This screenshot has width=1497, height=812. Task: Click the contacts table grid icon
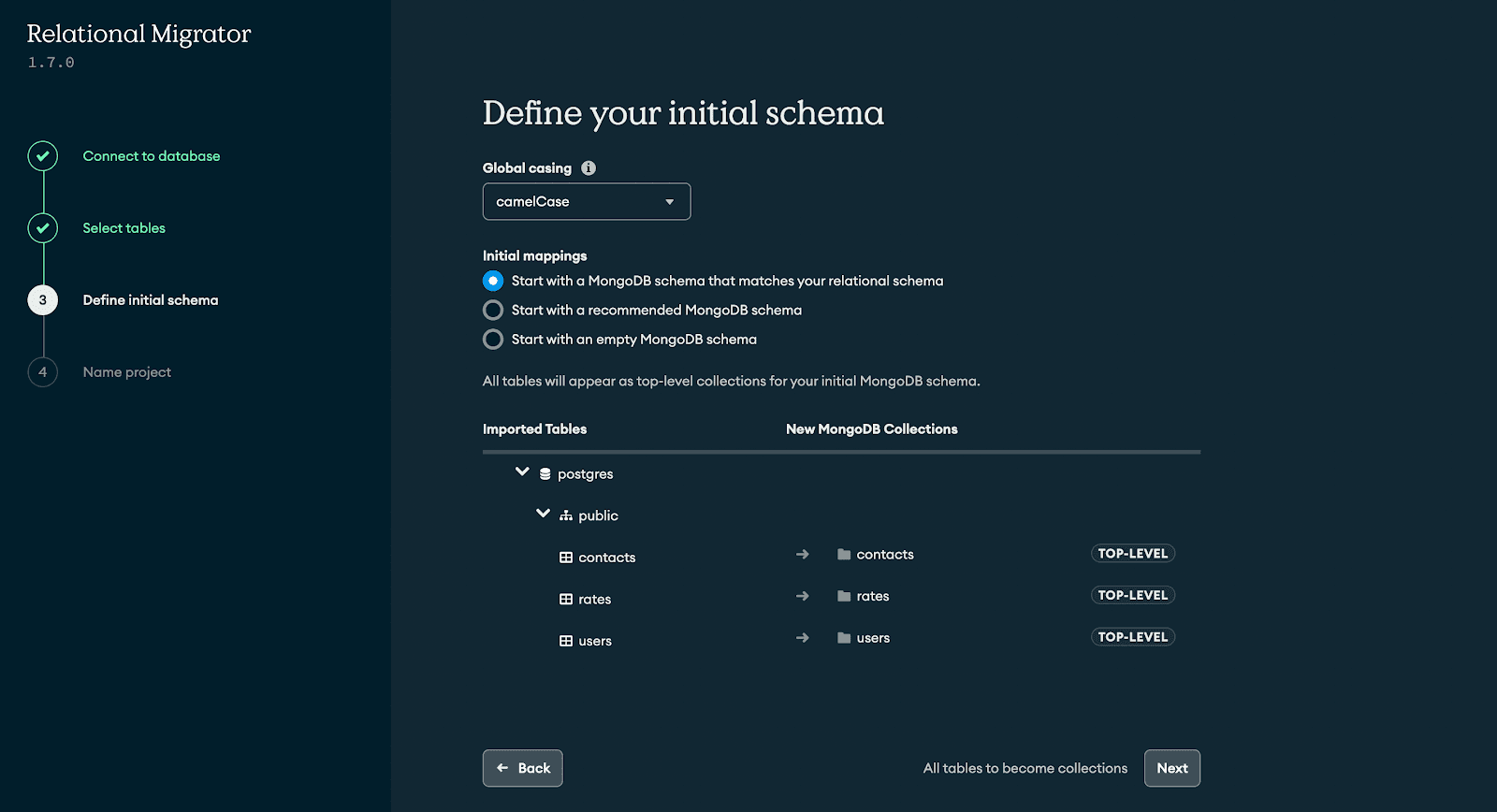coord(566,558)
